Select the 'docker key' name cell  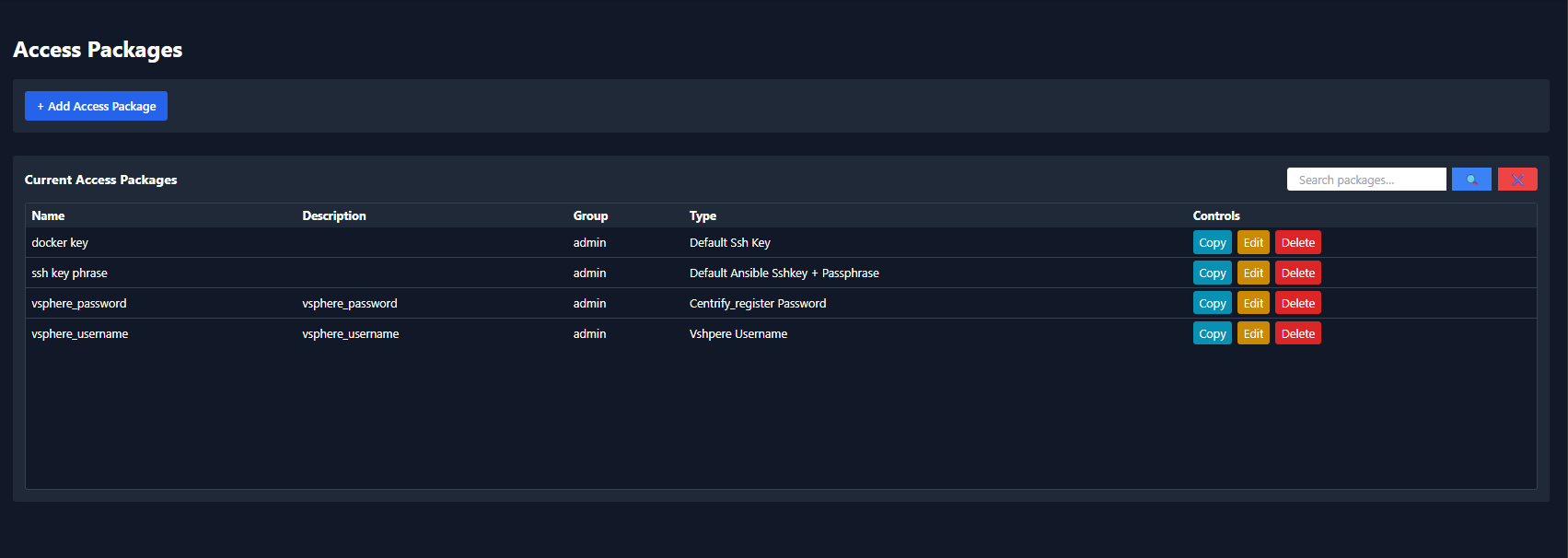pyautogui.click(x=60, y=242)
